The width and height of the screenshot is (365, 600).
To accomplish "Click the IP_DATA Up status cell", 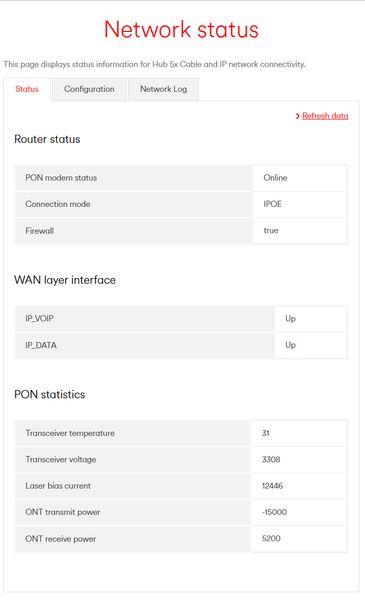I will 311,345.
